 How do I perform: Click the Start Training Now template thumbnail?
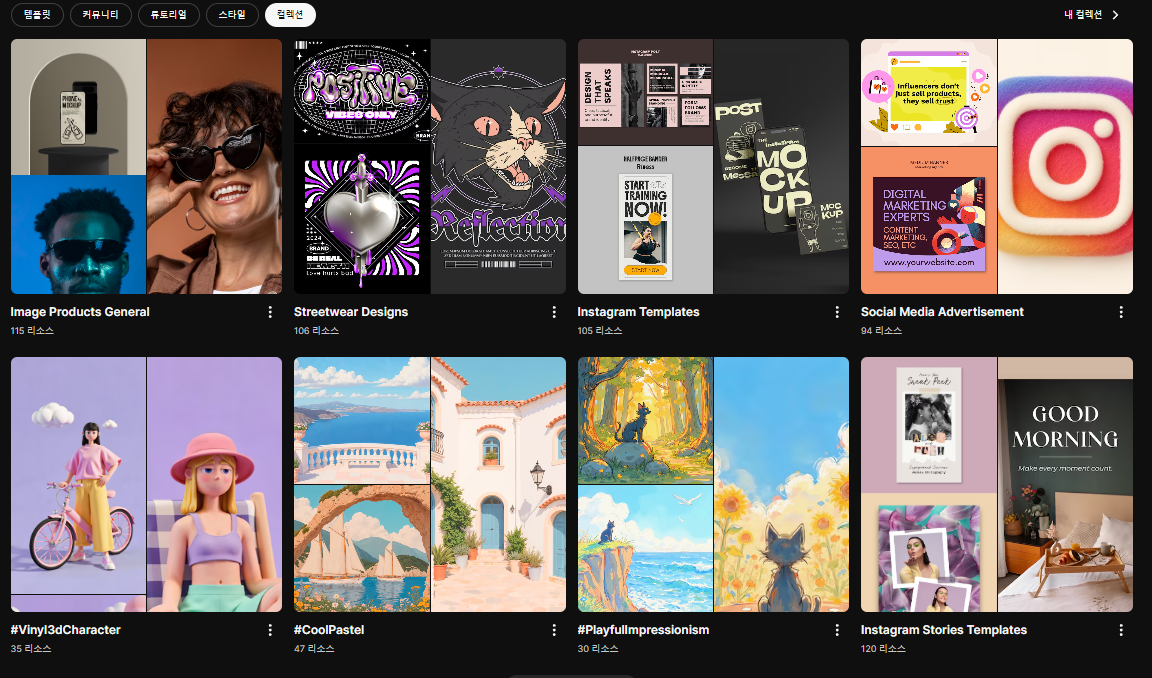(x=645, y=220)
